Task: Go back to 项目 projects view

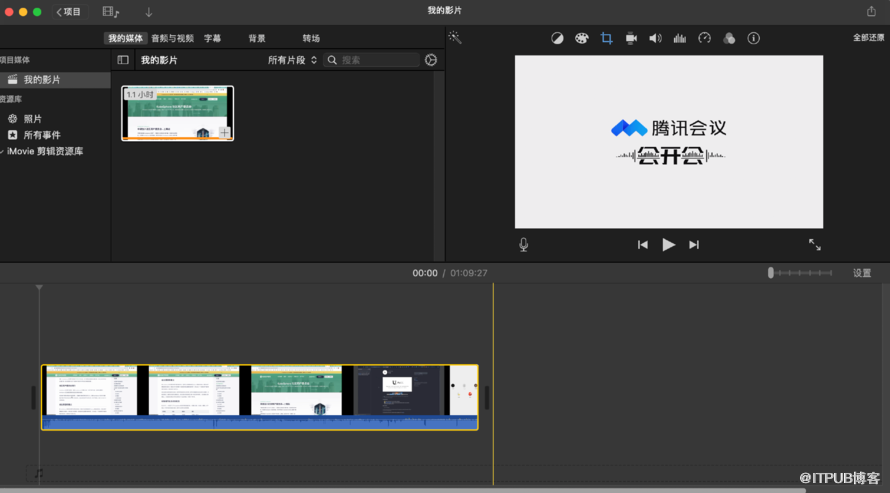Action: point(69,12)
